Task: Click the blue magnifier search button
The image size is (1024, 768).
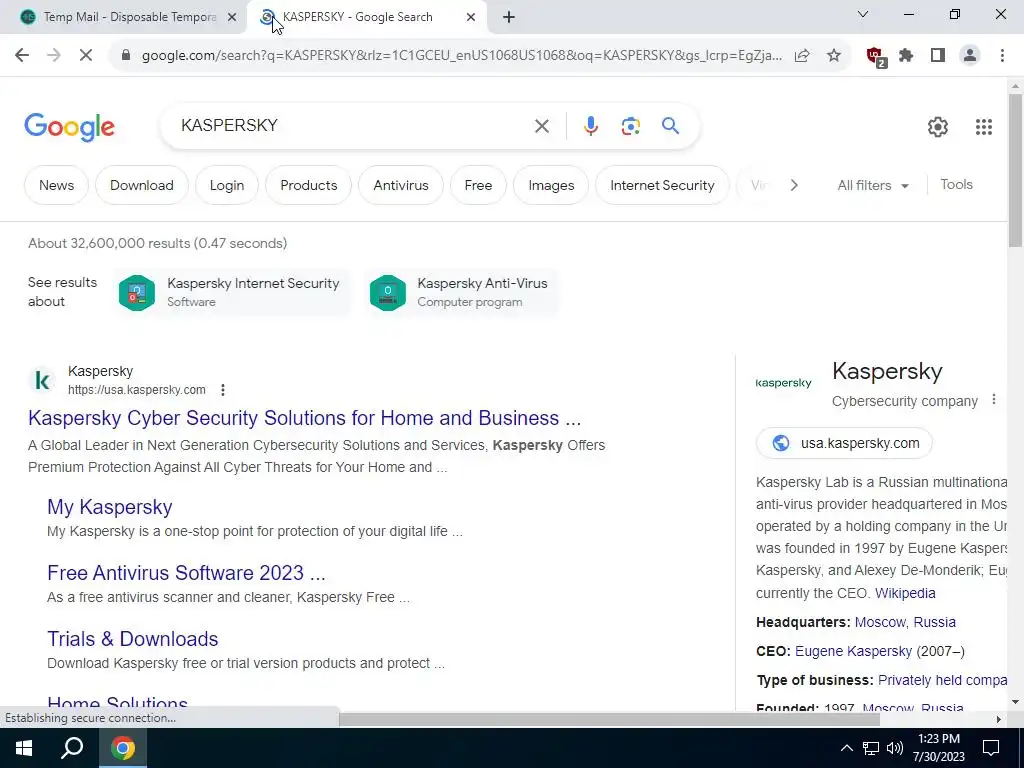Action: coord(670,125)
